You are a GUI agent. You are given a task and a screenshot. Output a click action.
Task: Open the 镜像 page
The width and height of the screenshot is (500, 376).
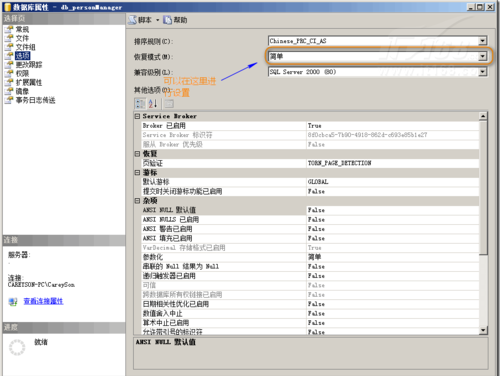coord(22,91)
